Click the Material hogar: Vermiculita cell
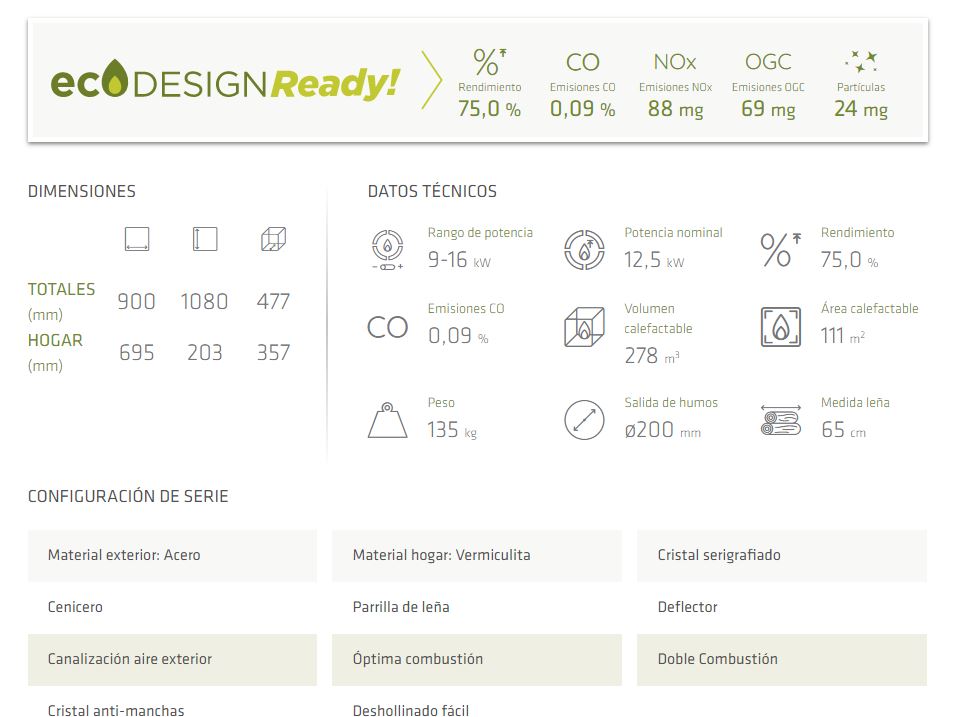 (x=477, y=555)
